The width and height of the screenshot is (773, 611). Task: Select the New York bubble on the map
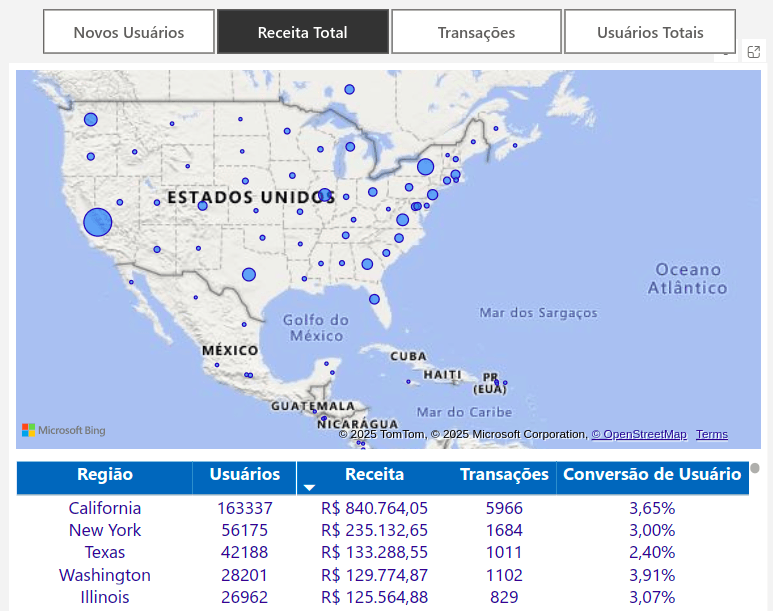pos(425,167)
